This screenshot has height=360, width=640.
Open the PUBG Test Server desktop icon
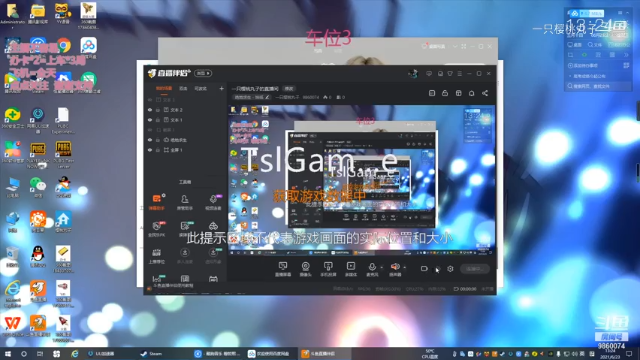[x=63, y=154]
